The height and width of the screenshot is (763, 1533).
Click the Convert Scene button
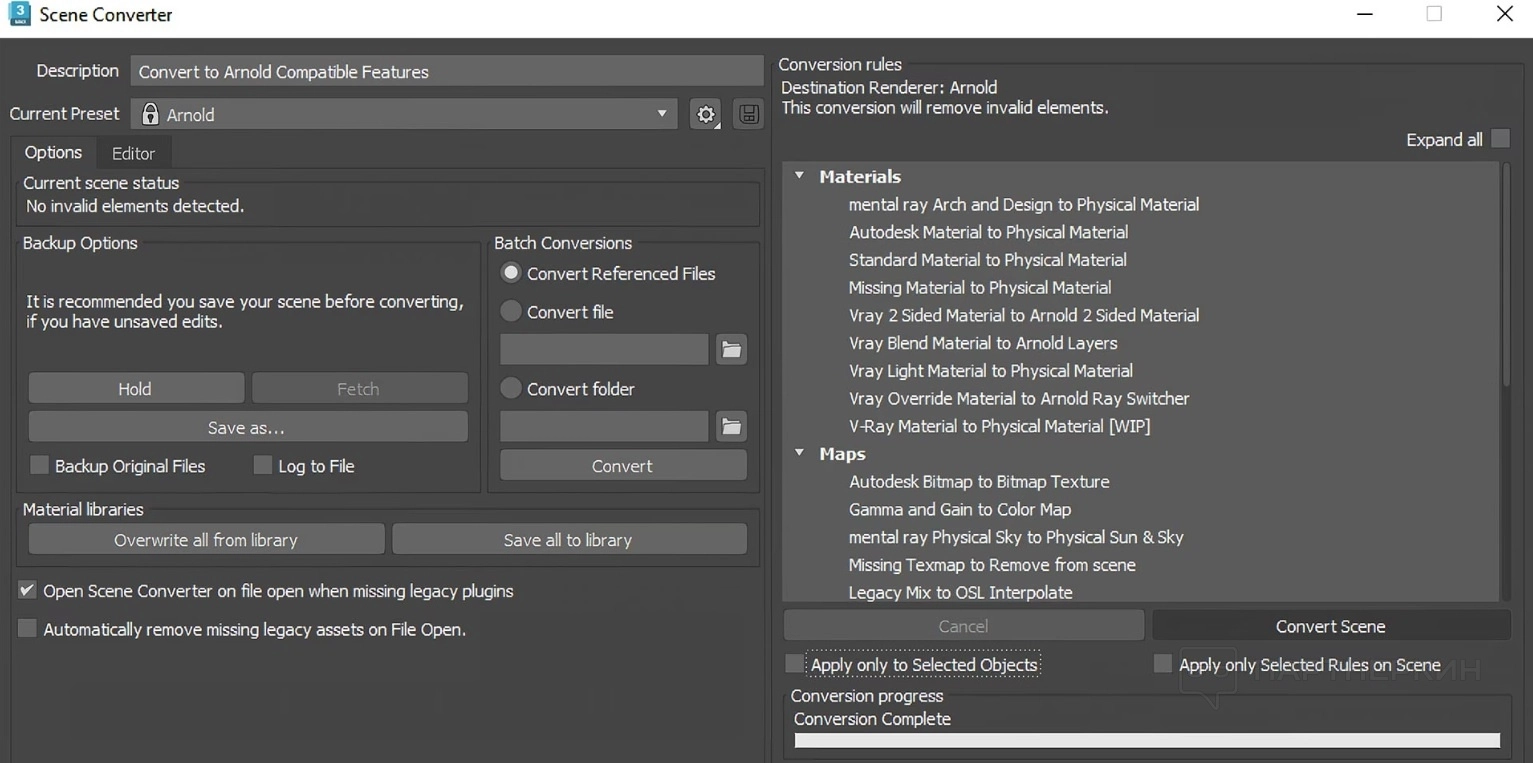pyautogui.click(x=1330, y=626)
